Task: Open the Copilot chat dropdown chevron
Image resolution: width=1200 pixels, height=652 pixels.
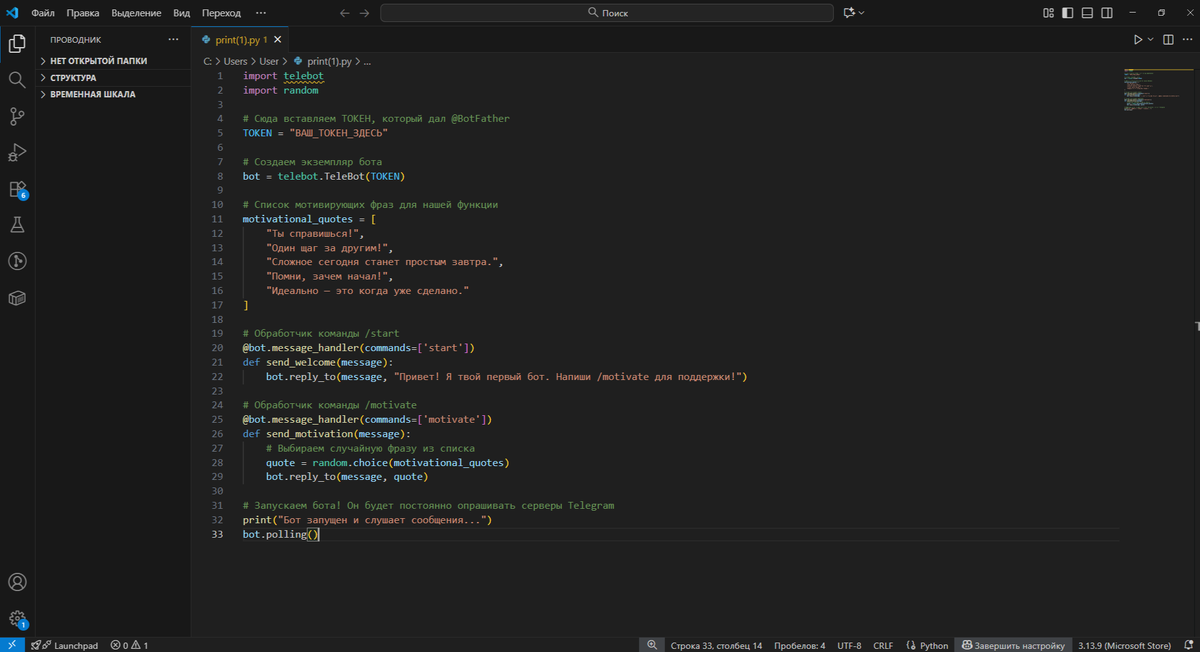Action: click(x=861, y=13)
